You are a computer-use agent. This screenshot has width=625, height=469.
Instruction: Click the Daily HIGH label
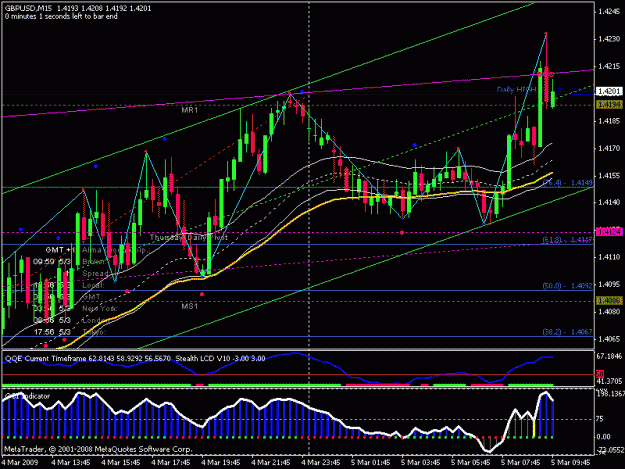tap(516, 89)
